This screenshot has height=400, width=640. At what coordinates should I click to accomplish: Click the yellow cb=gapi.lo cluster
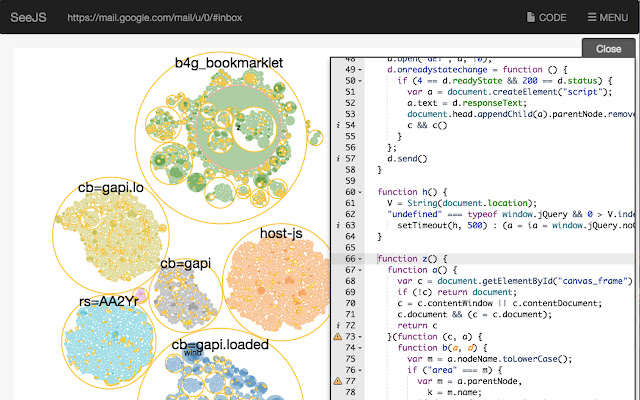(110, 236)
